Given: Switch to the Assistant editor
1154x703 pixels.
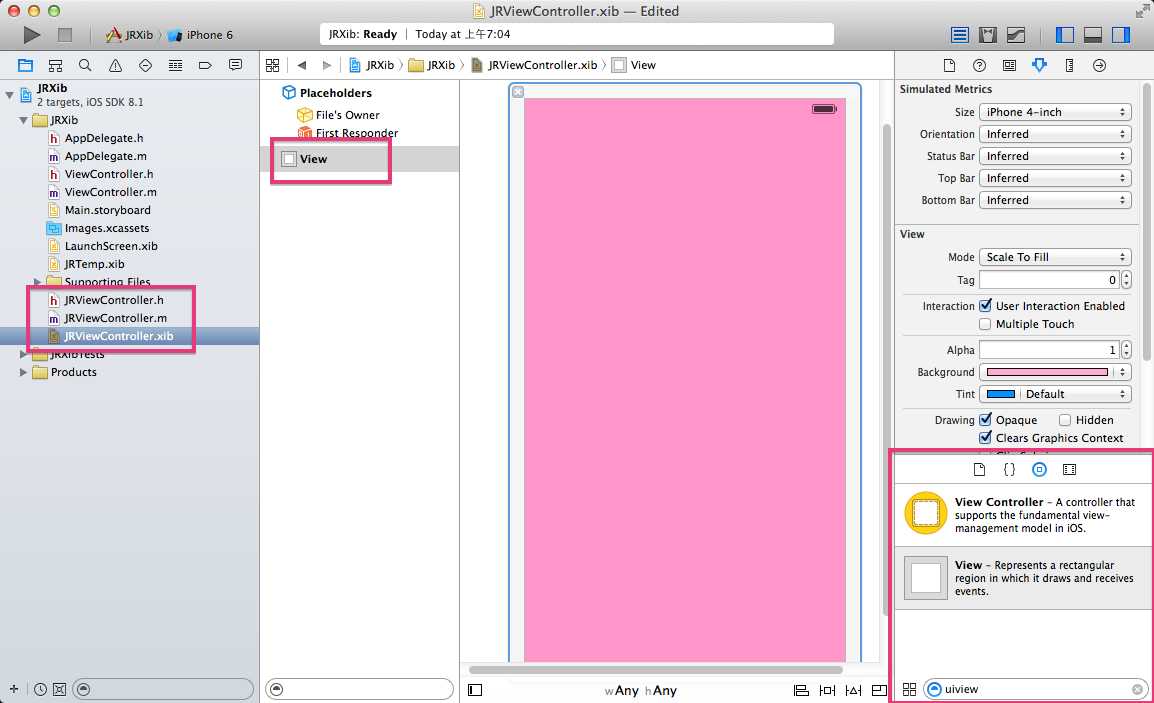Looking at the screenshot, I should point(988,35).
